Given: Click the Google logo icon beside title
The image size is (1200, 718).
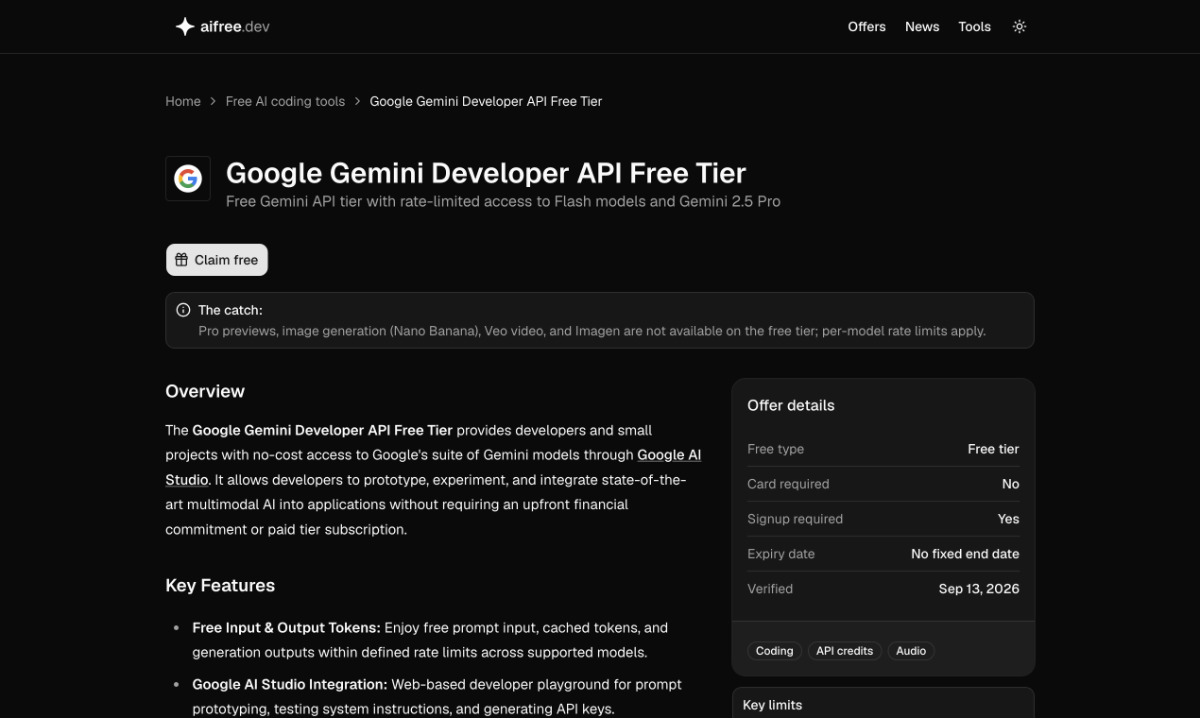Looking at the screenshot, I should point(188,179).
